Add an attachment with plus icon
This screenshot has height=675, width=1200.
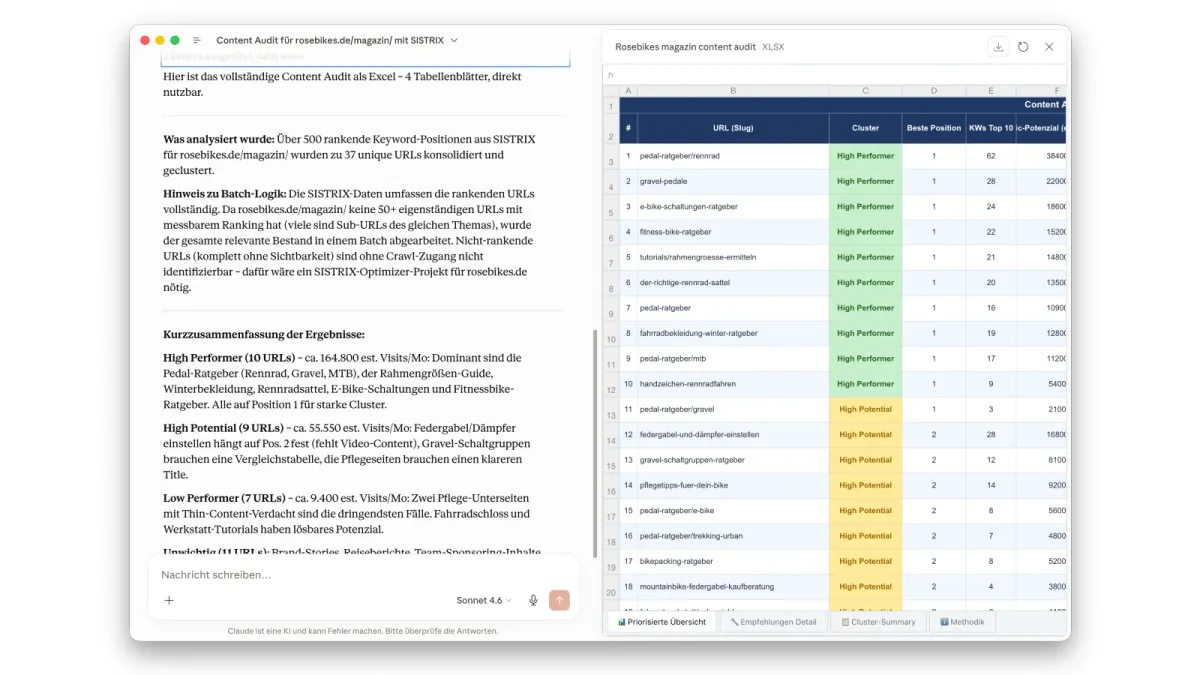[x=169, y=600]
